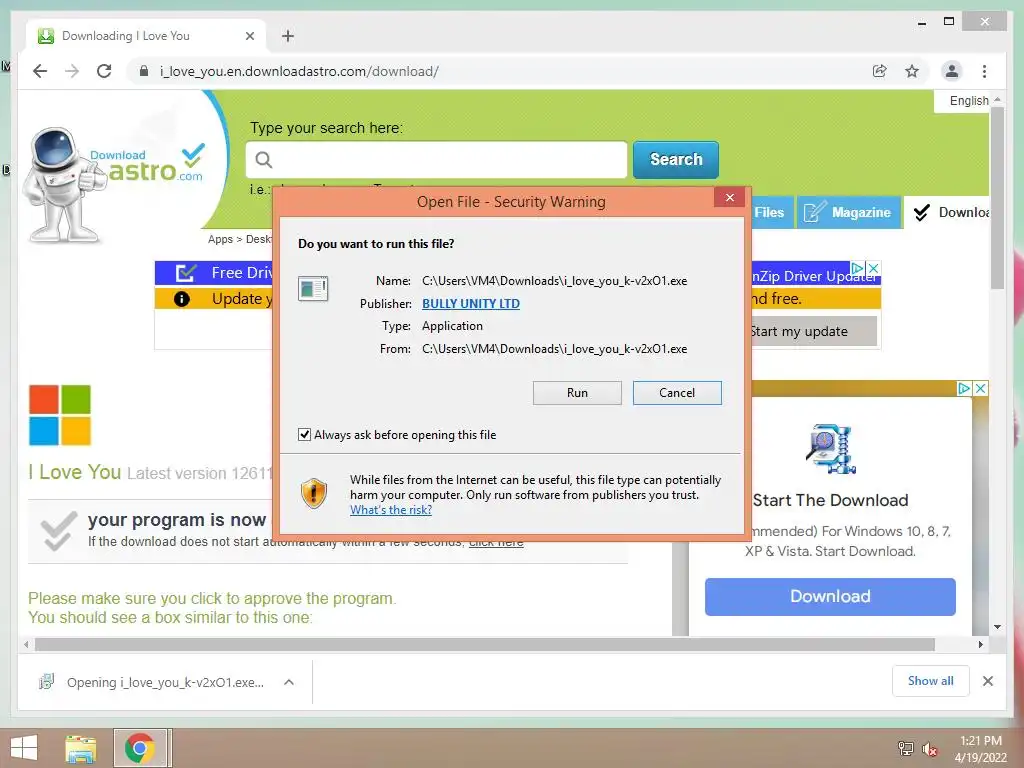Click the blue Search button
Viewport: 1024px width, 768px height.
(x=676, y=159)
